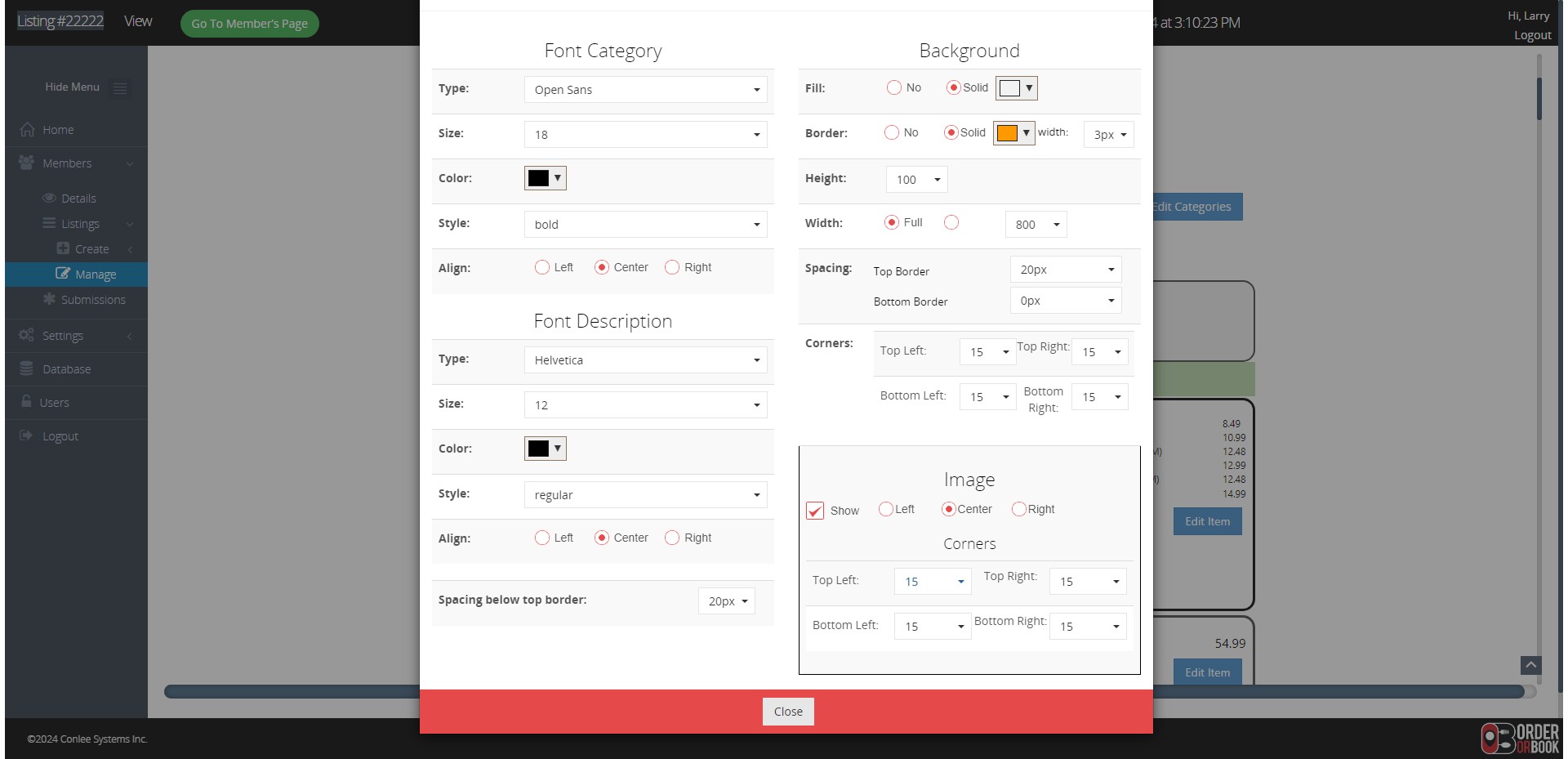Open Background Top Right corner dropdown

coord(1100,352)
